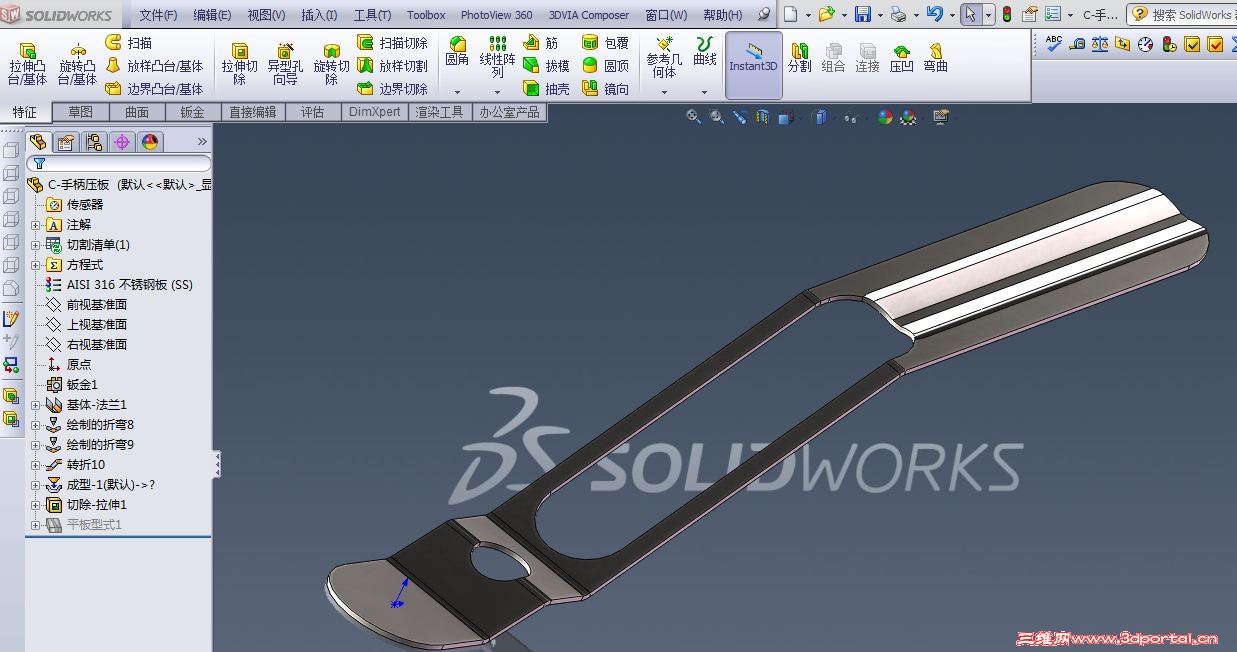The height and width of the screenshot is (652, 1237).
Task: Open dropdown arrow under 线性阵列 pattern
Action: [x=497, y=92]
